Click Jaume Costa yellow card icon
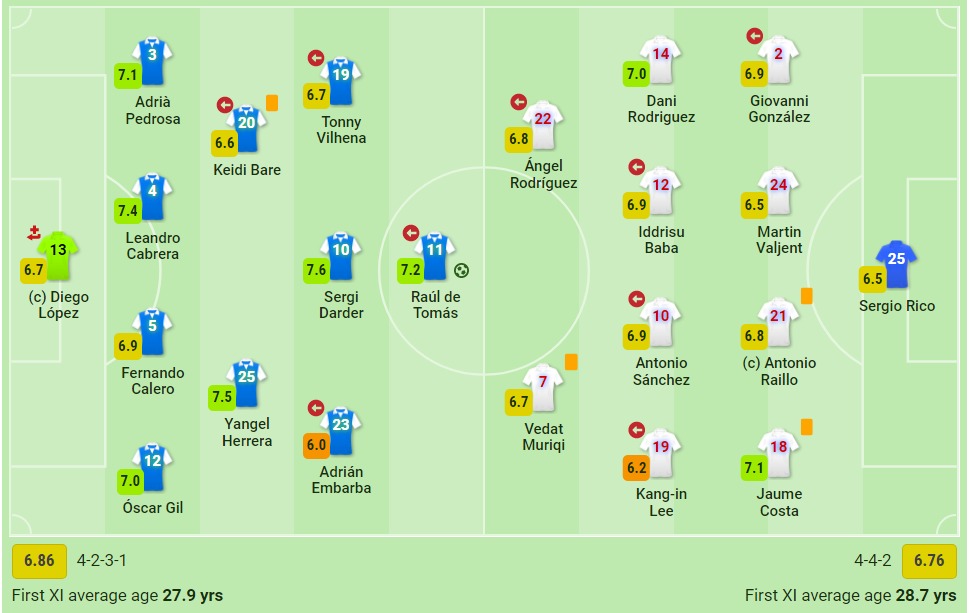The image size is (970, 613). (806, 427)
